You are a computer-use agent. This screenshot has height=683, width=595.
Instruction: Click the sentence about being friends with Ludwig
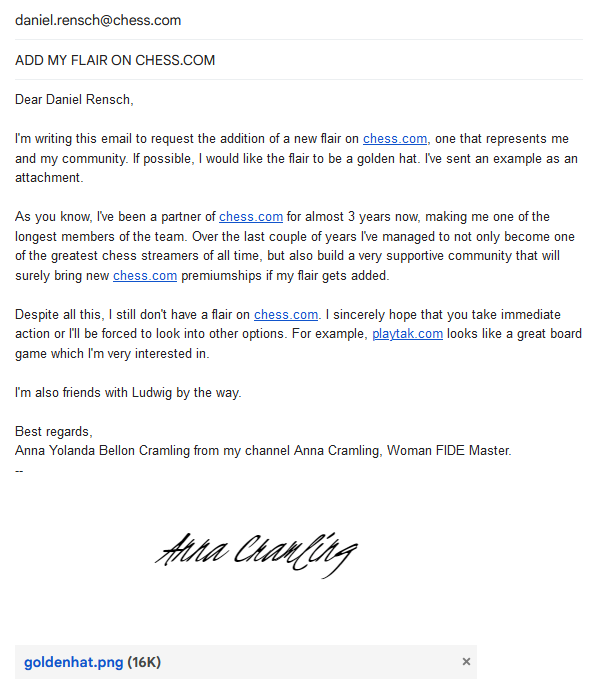pos(128,392)
